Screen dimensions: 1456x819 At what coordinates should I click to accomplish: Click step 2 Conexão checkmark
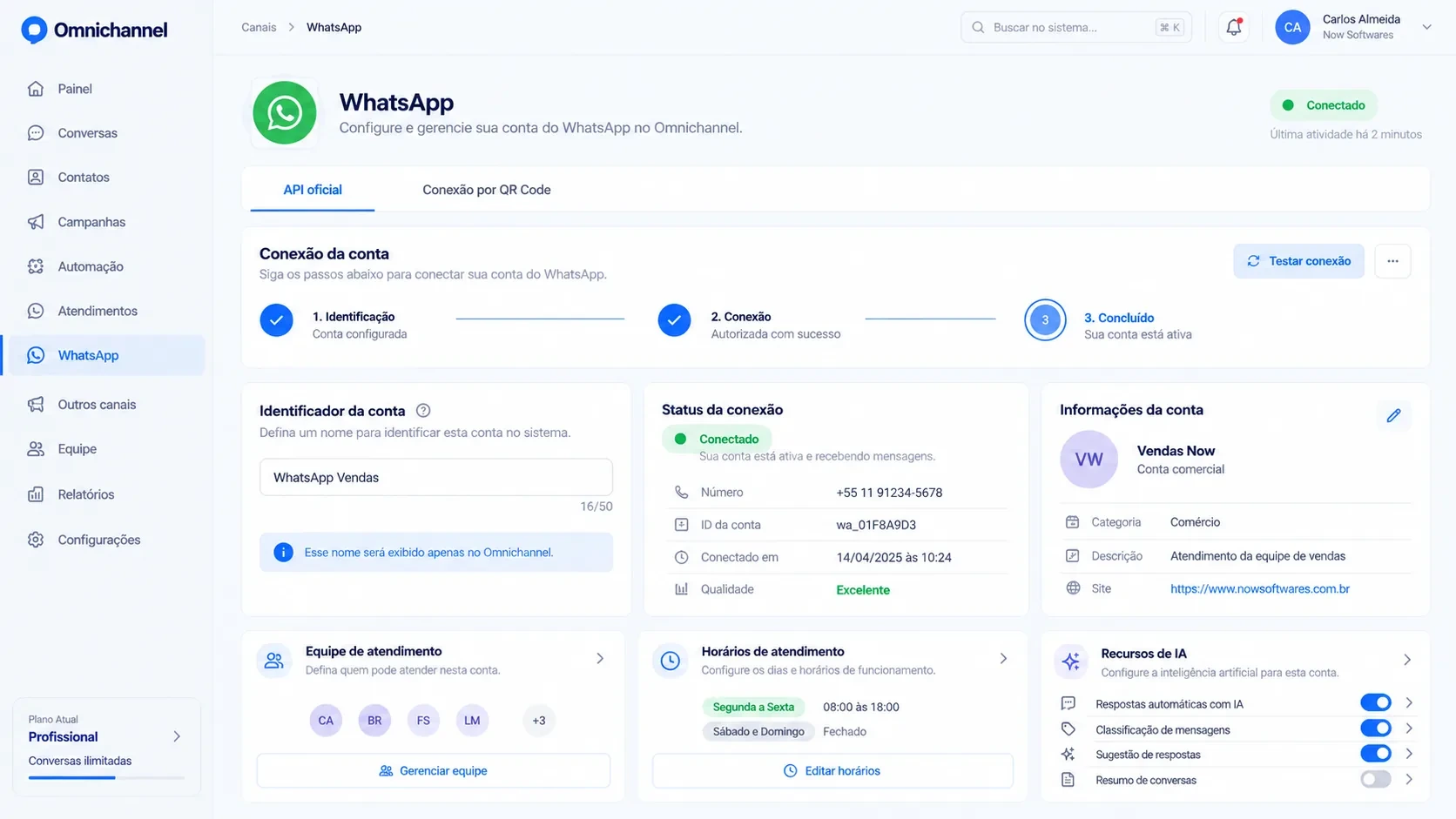[674, 320]
